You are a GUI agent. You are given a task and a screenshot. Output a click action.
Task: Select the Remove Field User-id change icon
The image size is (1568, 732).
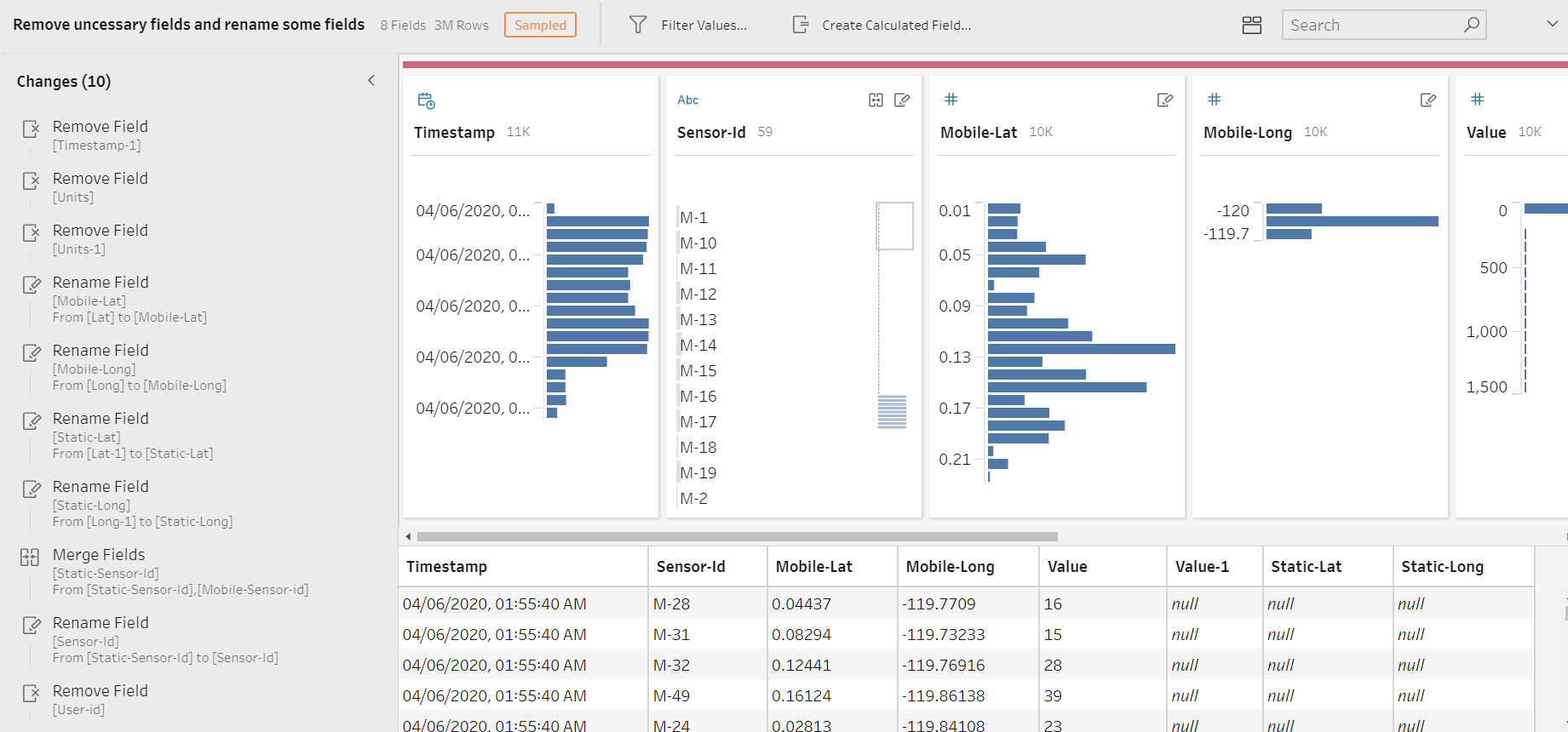tap(31, 694)
